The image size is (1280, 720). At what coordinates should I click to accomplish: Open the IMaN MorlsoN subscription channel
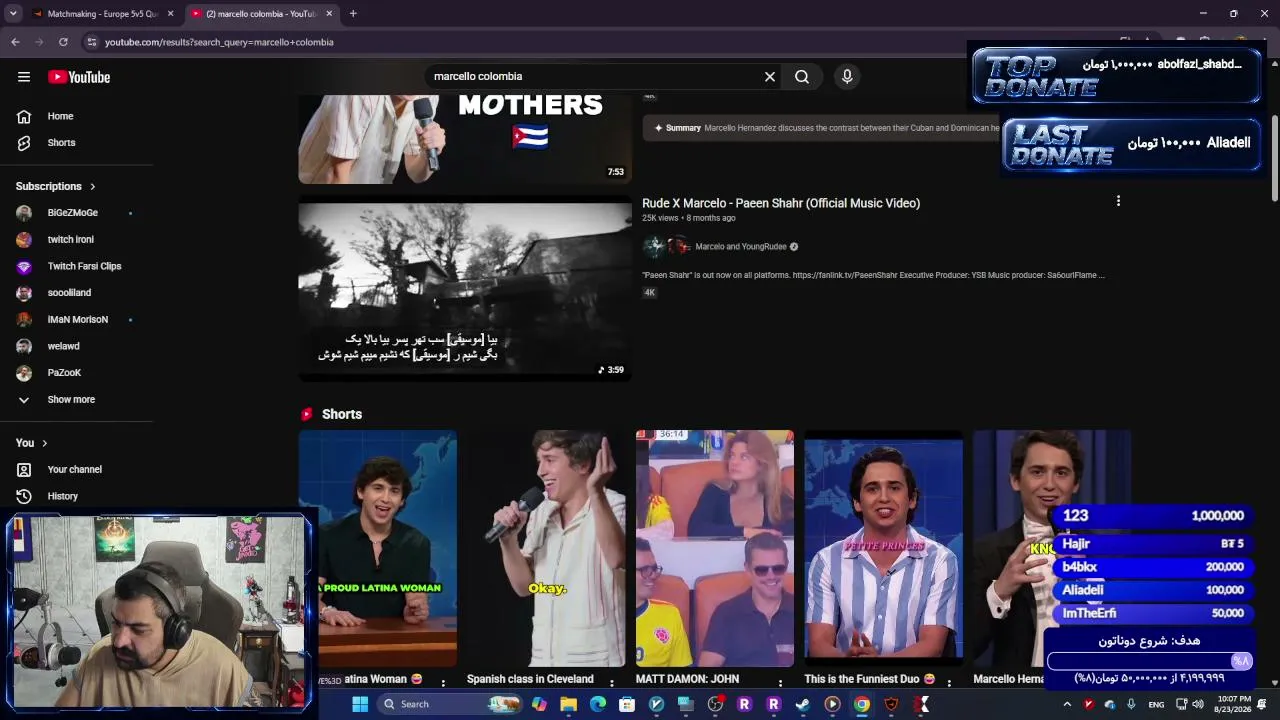[x=76, y=320]
